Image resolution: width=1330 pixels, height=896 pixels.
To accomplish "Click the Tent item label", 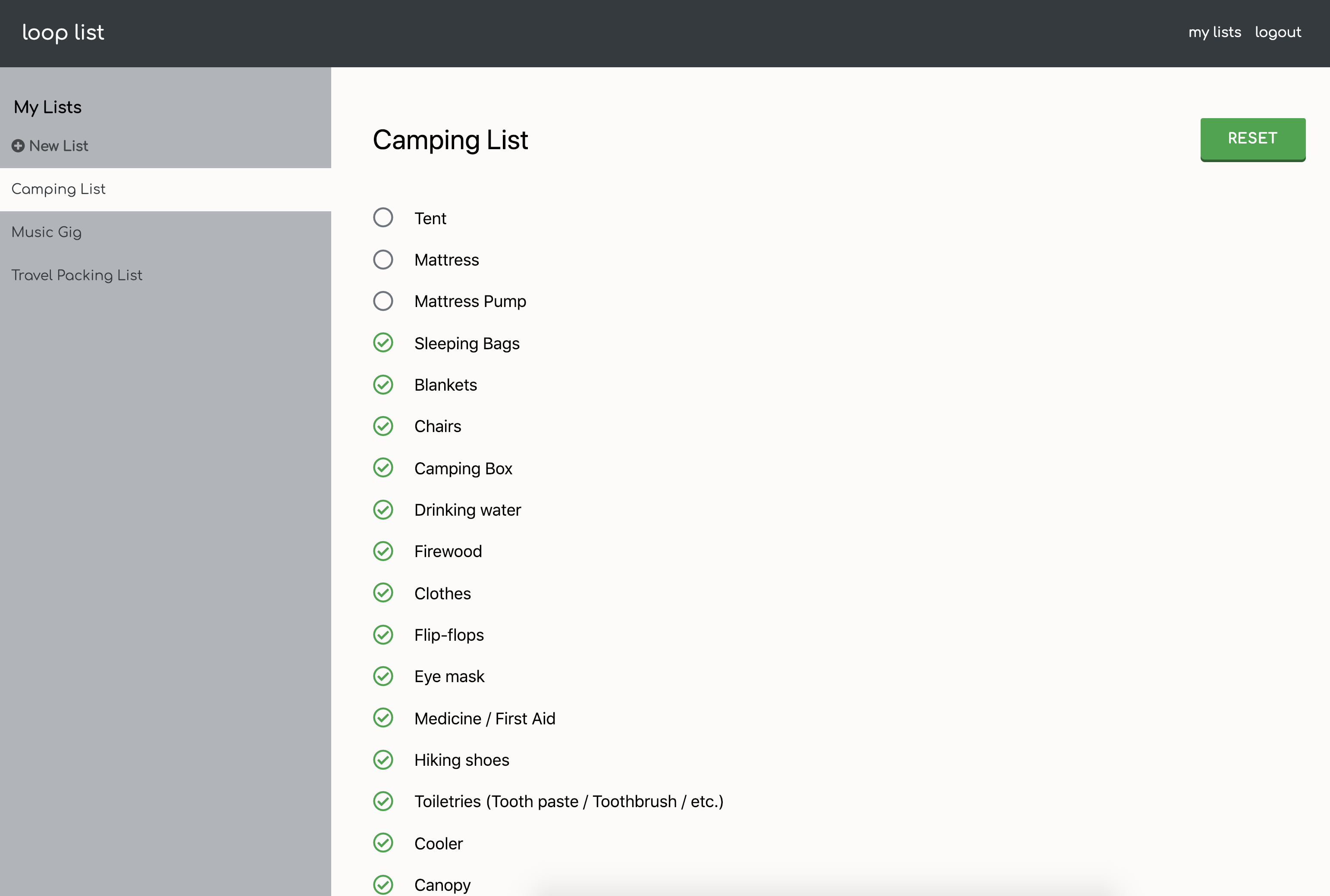I will (430, 218).
